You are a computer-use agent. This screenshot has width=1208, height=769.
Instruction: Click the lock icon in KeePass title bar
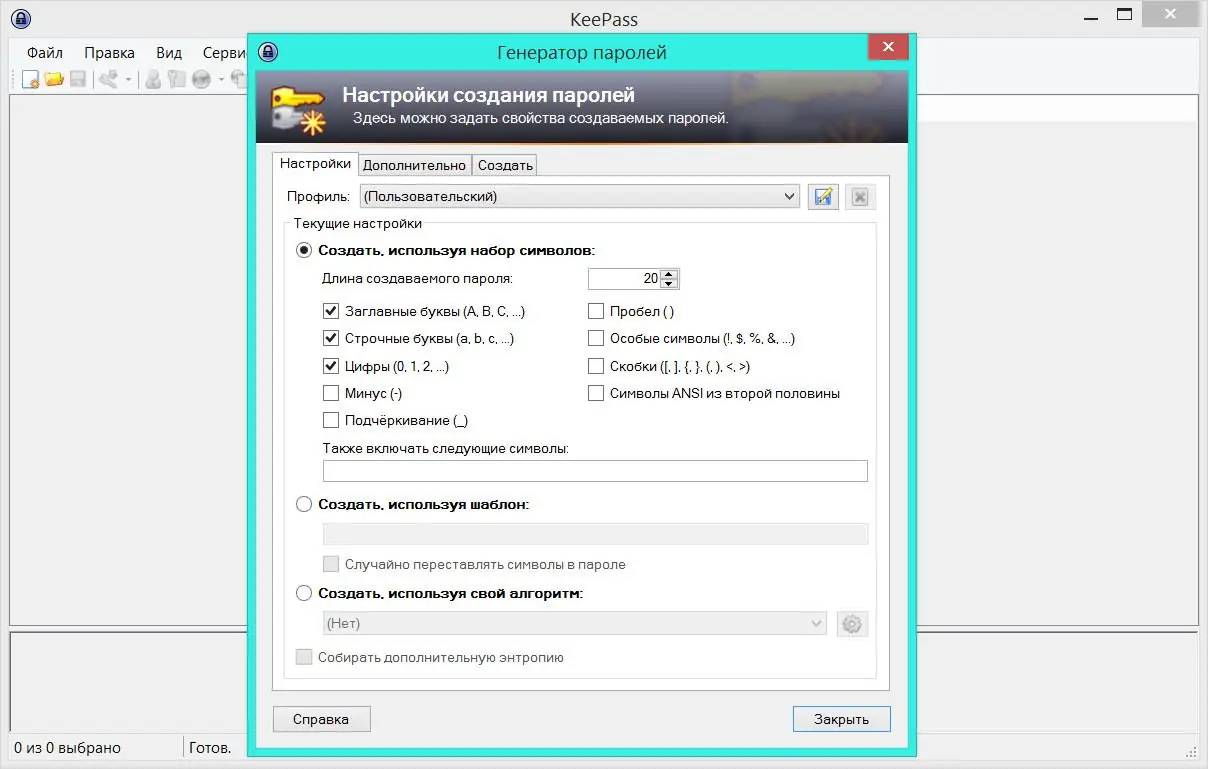click(21, 18)
